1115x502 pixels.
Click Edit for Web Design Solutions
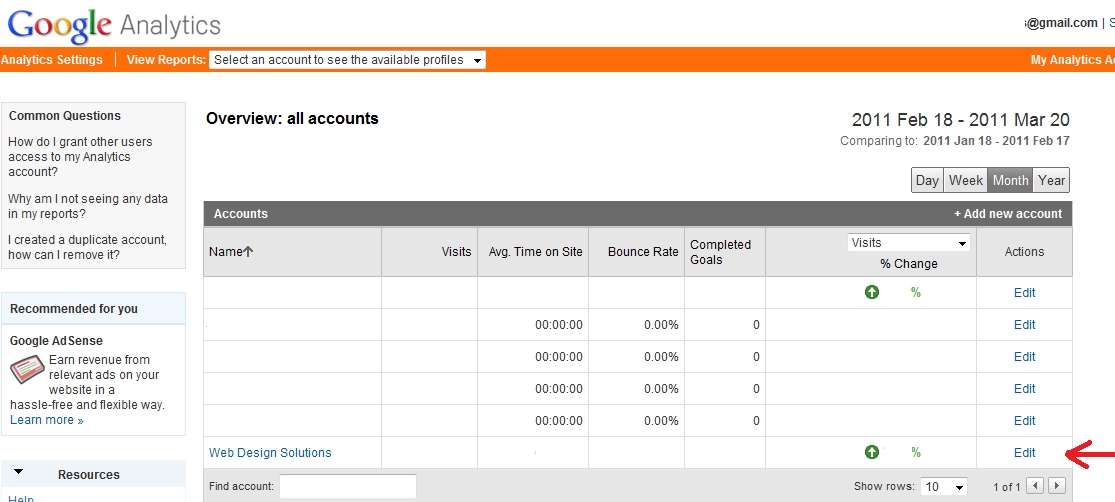pos(1024,453)
